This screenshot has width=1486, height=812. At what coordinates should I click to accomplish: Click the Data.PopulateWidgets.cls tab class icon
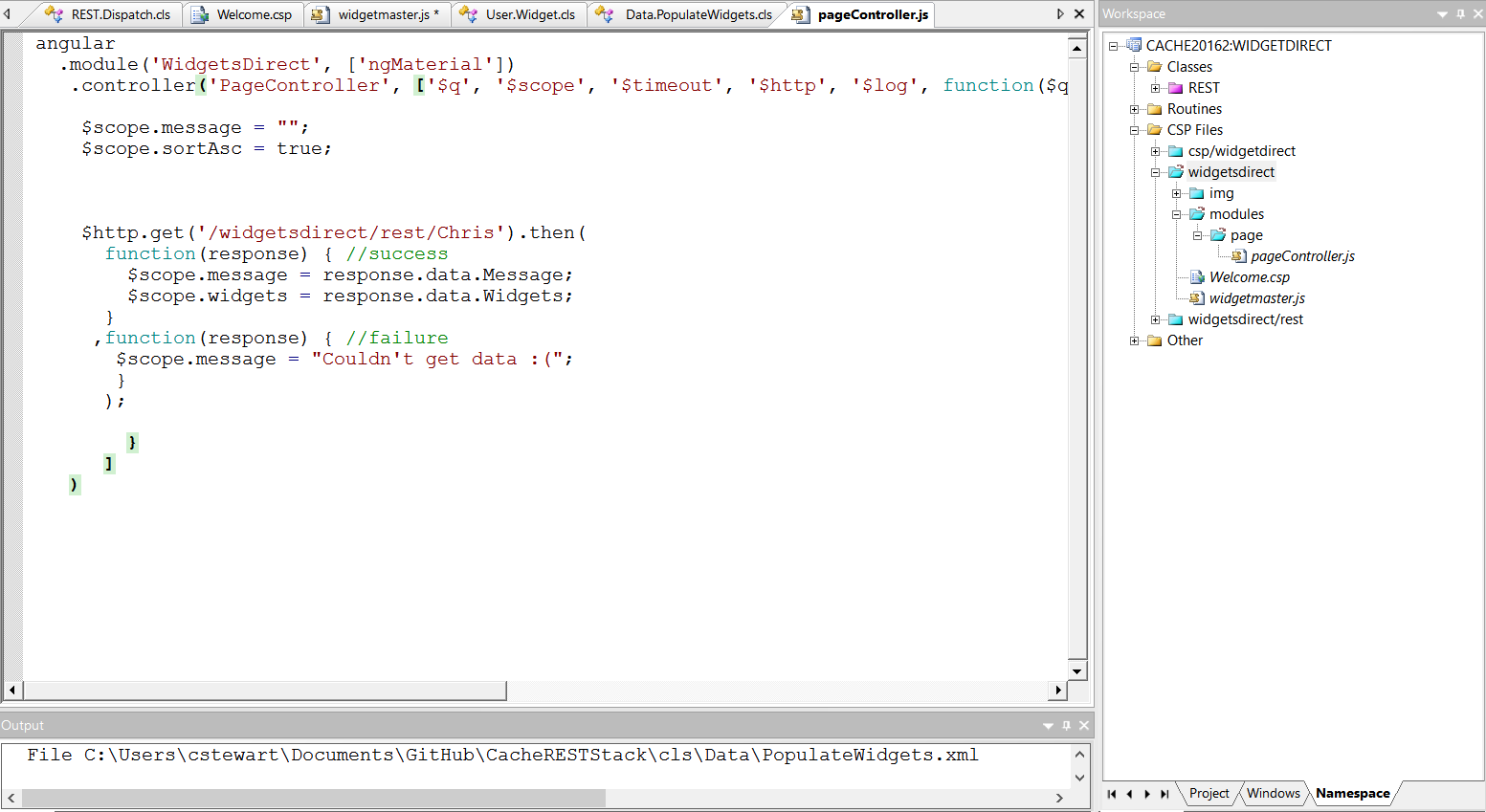pos(604,14)
